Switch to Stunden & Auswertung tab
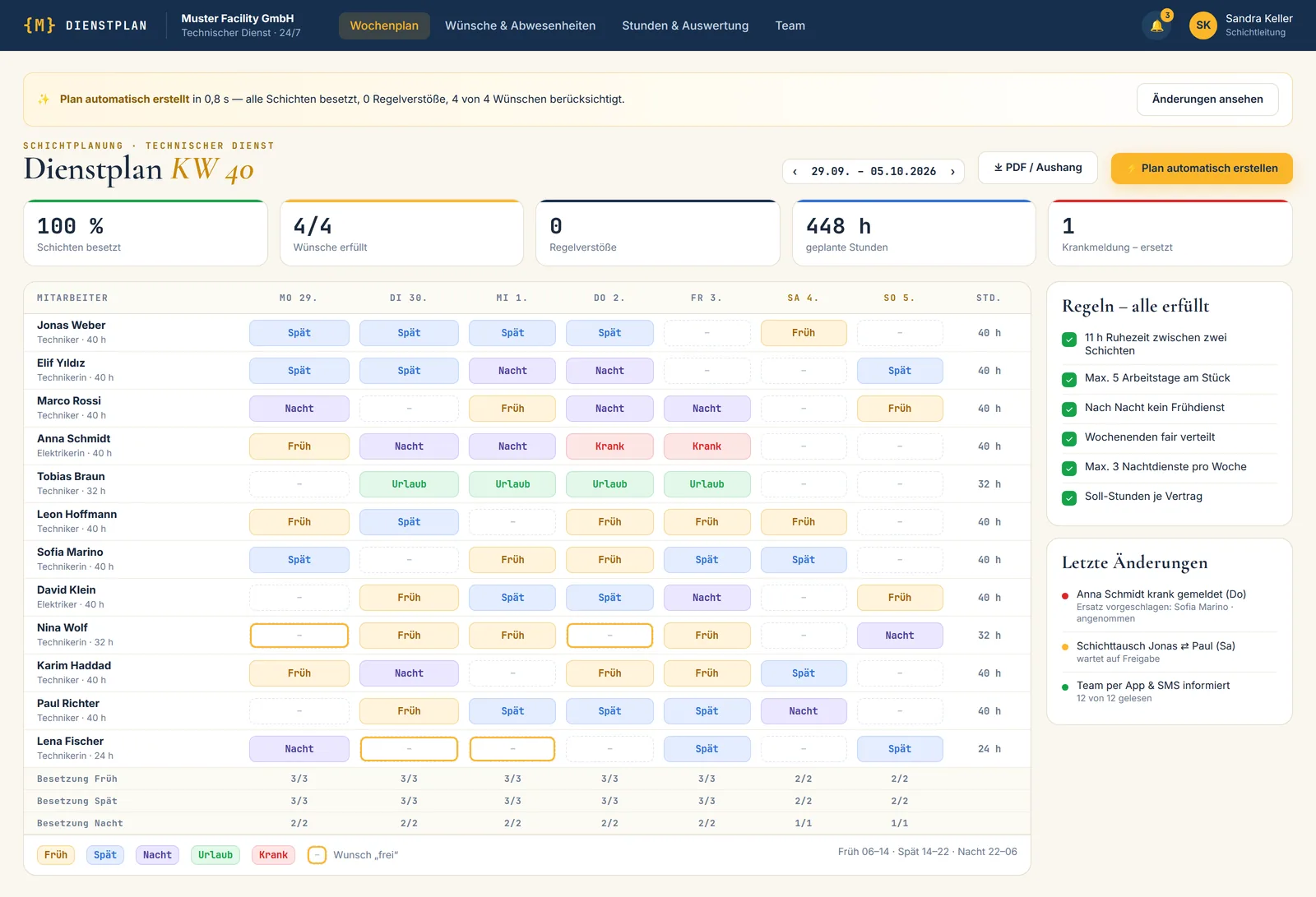This screenshot has height=897, width=1316. pos(685,25)
